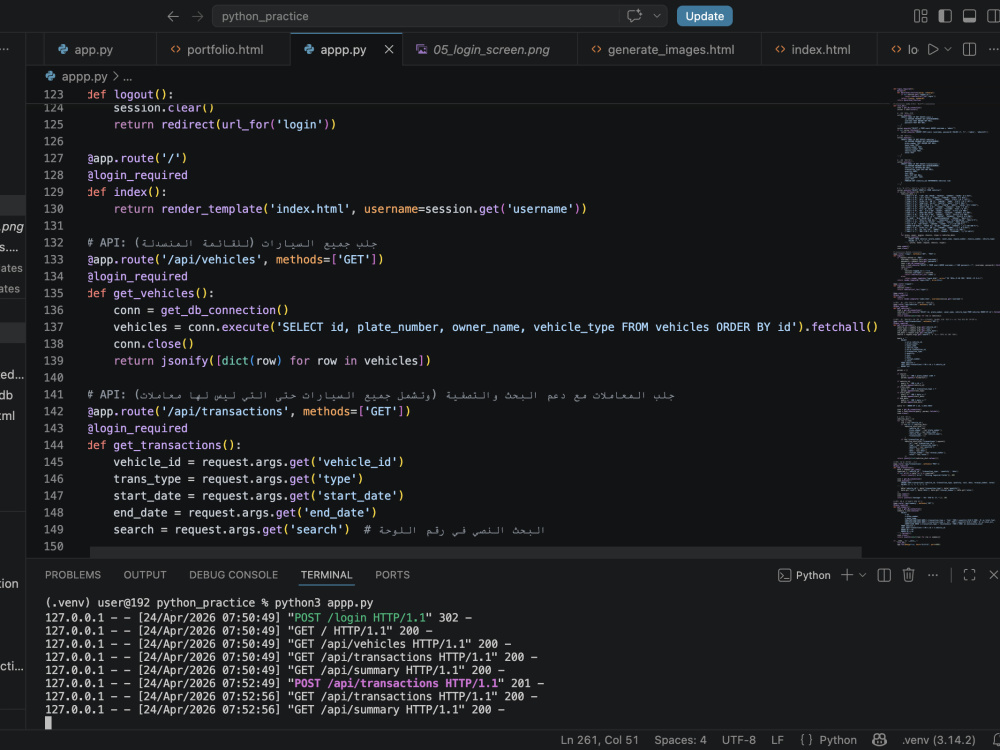Change the LF end-of-line sequence
The image size is (1000, 750).
click(777, 740)
